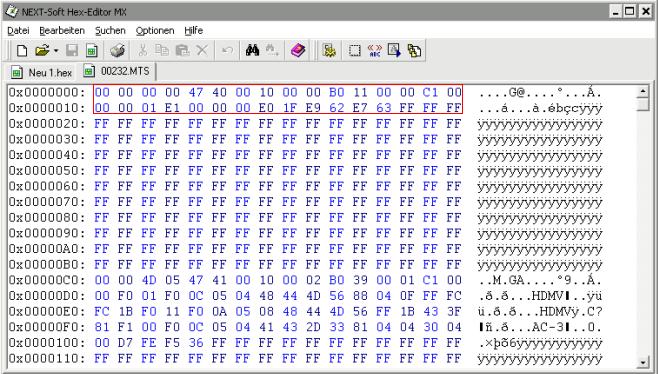Screen dimensions: 658x374
Task: Click offset label 0x0000110
Action: tap(47, 358)
